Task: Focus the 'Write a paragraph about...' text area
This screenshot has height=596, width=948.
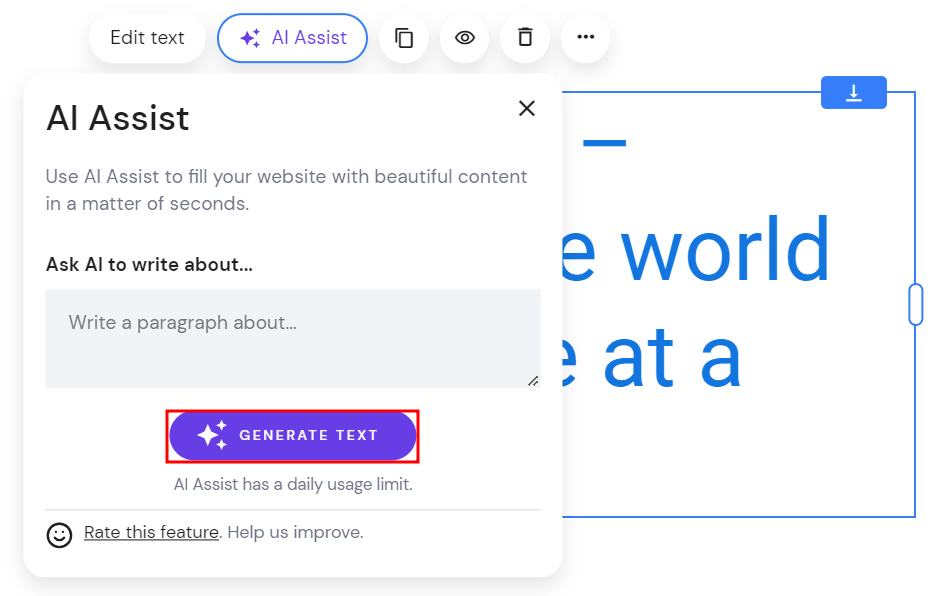Action: click(293, 338)
